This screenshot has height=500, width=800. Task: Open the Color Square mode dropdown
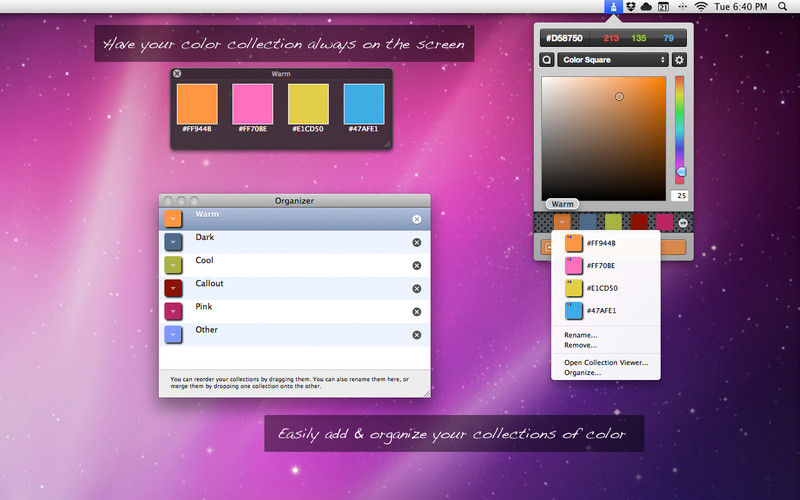click(614, 60)
